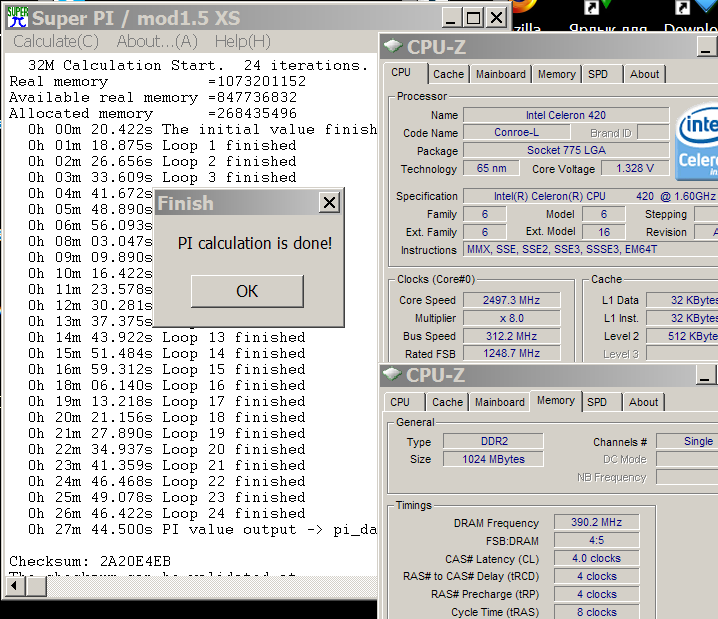Open the Calculate(C) menu in Super PI
The image size is (718, 619).
pyautogui.click(x=56, y=42)
